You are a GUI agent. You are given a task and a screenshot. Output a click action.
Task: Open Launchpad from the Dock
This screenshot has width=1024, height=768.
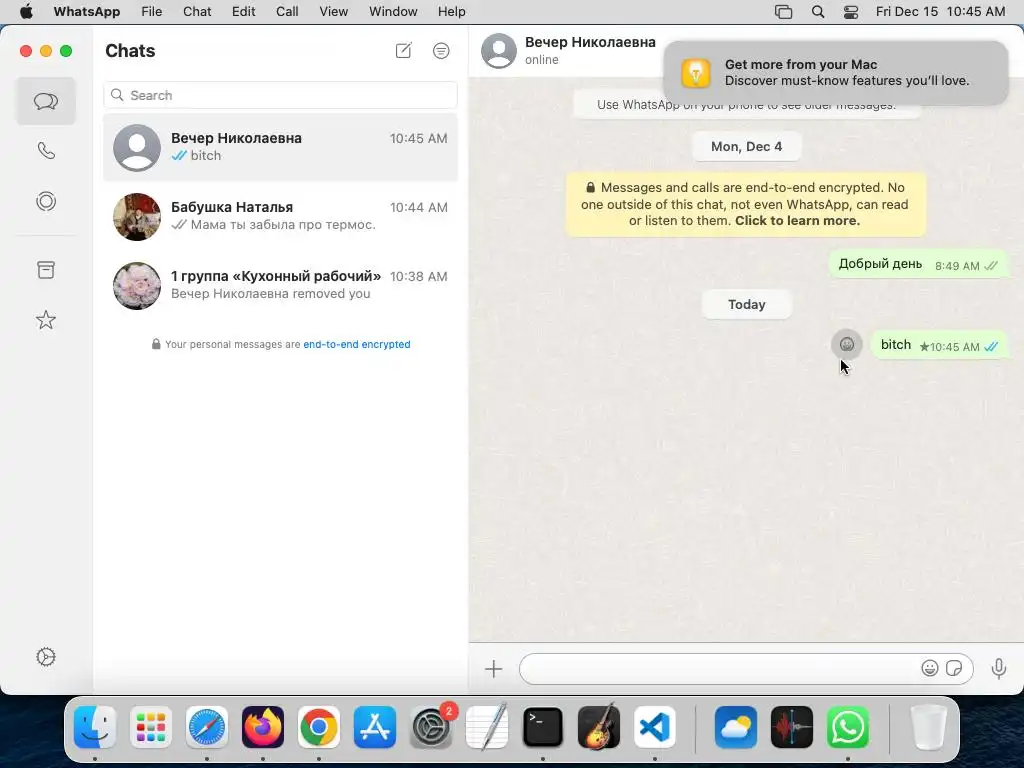click(x=151, y=727)
